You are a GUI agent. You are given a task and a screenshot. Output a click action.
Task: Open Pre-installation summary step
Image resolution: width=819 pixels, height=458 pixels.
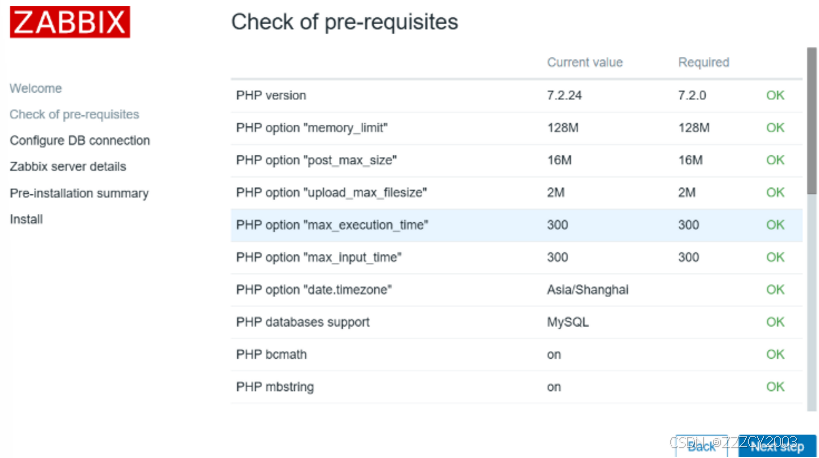(79, 193)
